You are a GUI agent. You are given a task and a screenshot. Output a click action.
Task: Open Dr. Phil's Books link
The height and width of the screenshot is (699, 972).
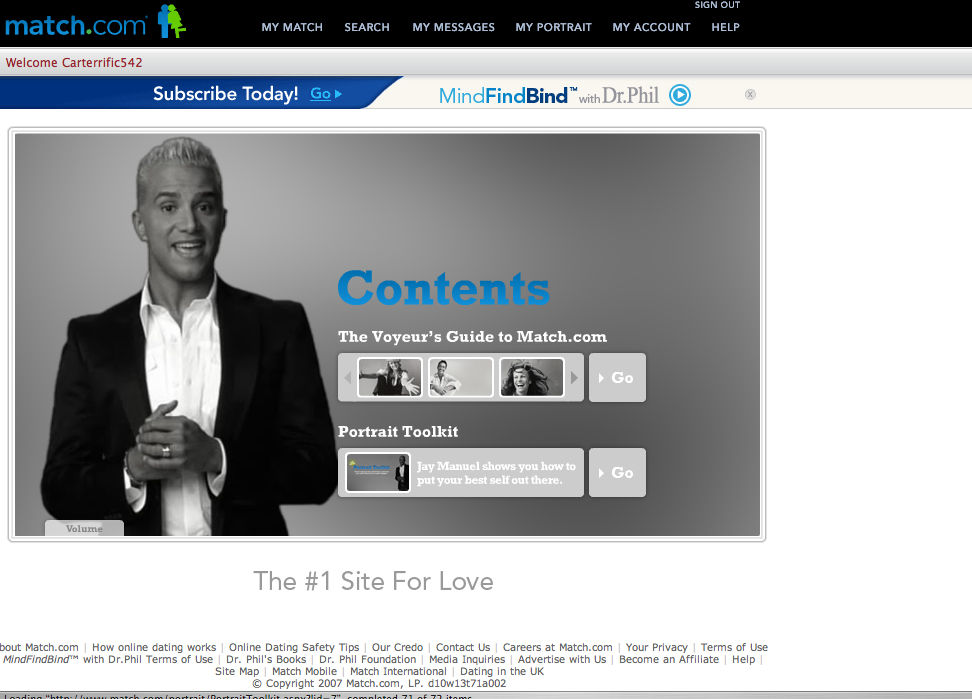pyautogui.click(x=266, y=659)
